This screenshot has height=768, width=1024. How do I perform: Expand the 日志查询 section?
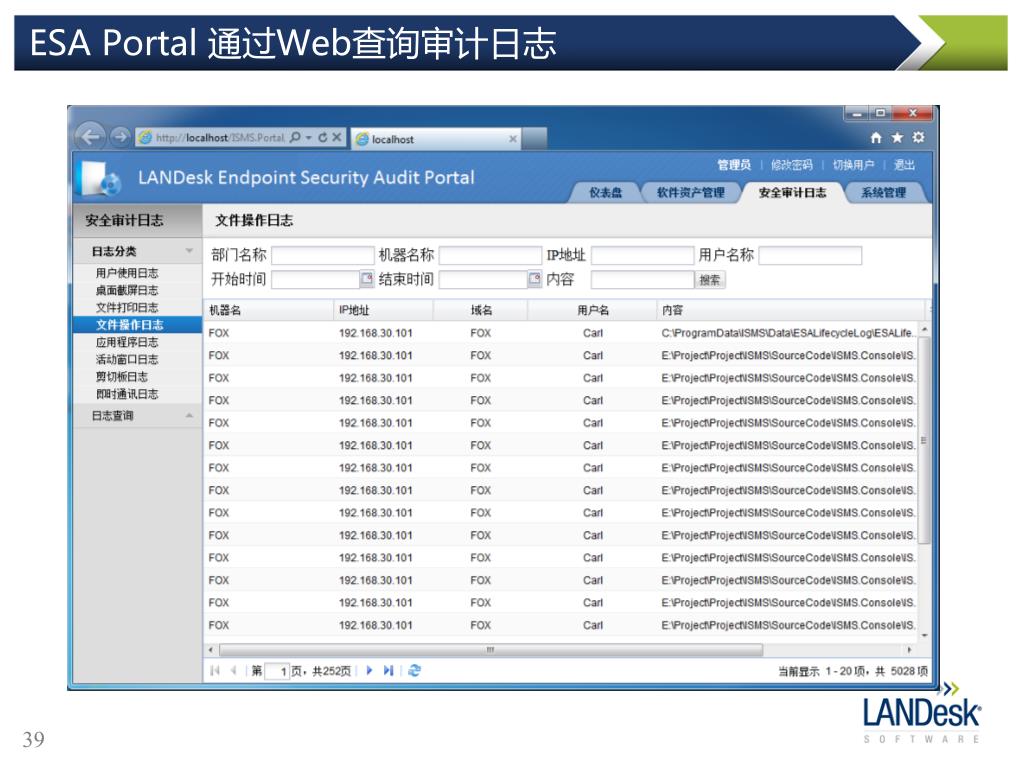click(x=189, y=415)
